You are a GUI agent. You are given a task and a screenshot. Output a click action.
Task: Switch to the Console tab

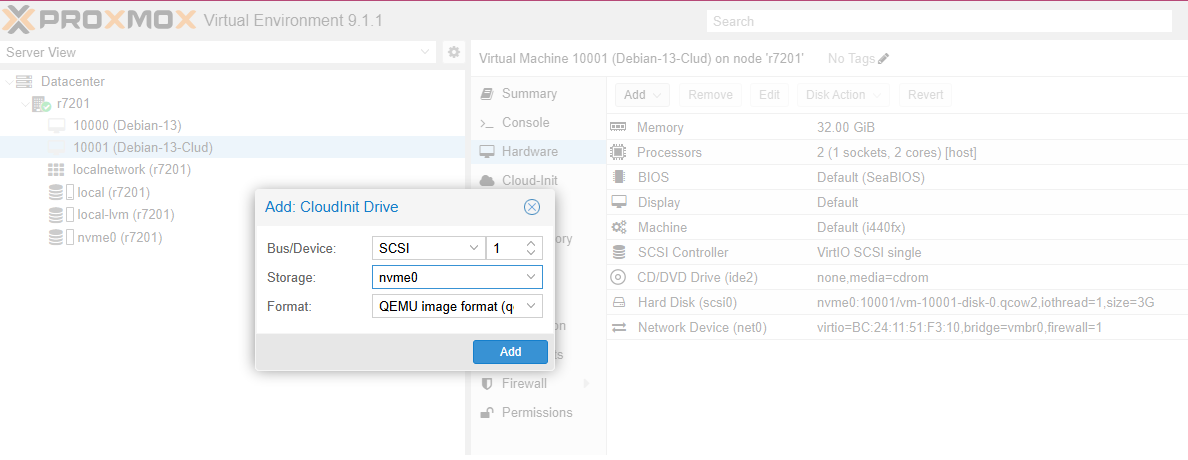[525, 123]
